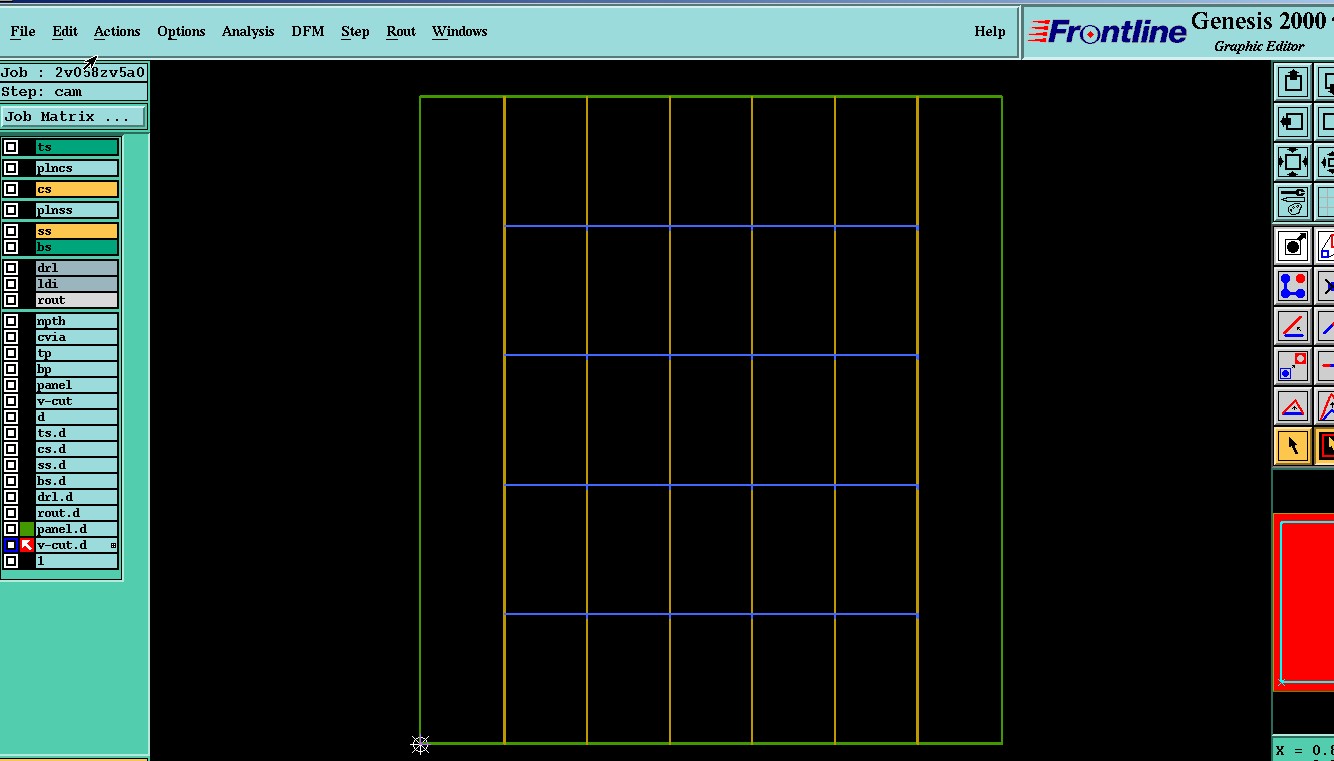Select the tp layer name
Screen dimensions: 1334x761
[x=77, y=353]
